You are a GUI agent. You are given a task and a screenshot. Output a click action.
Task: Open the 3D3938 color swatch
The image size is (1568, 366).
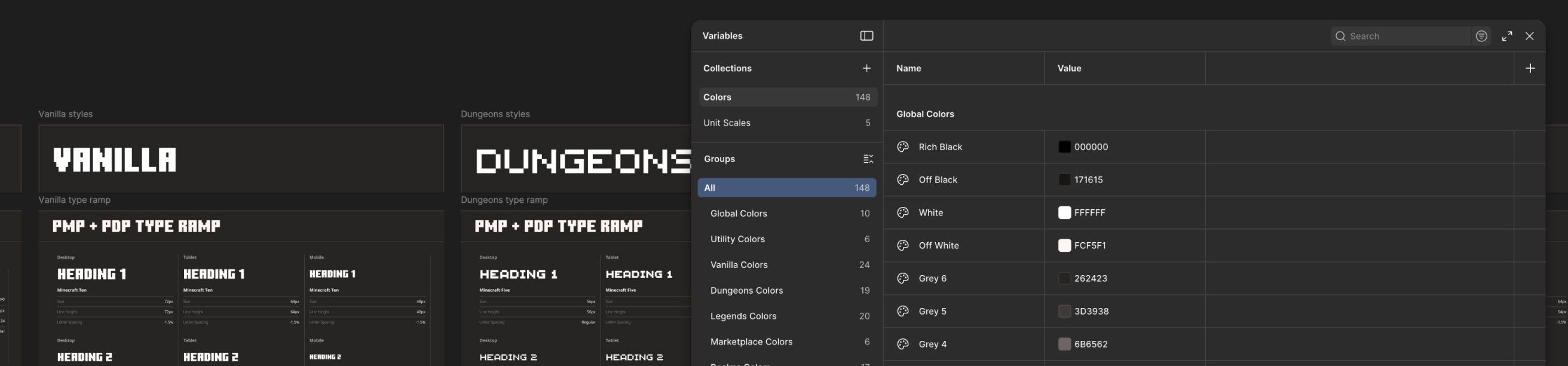click(1064, 311)
